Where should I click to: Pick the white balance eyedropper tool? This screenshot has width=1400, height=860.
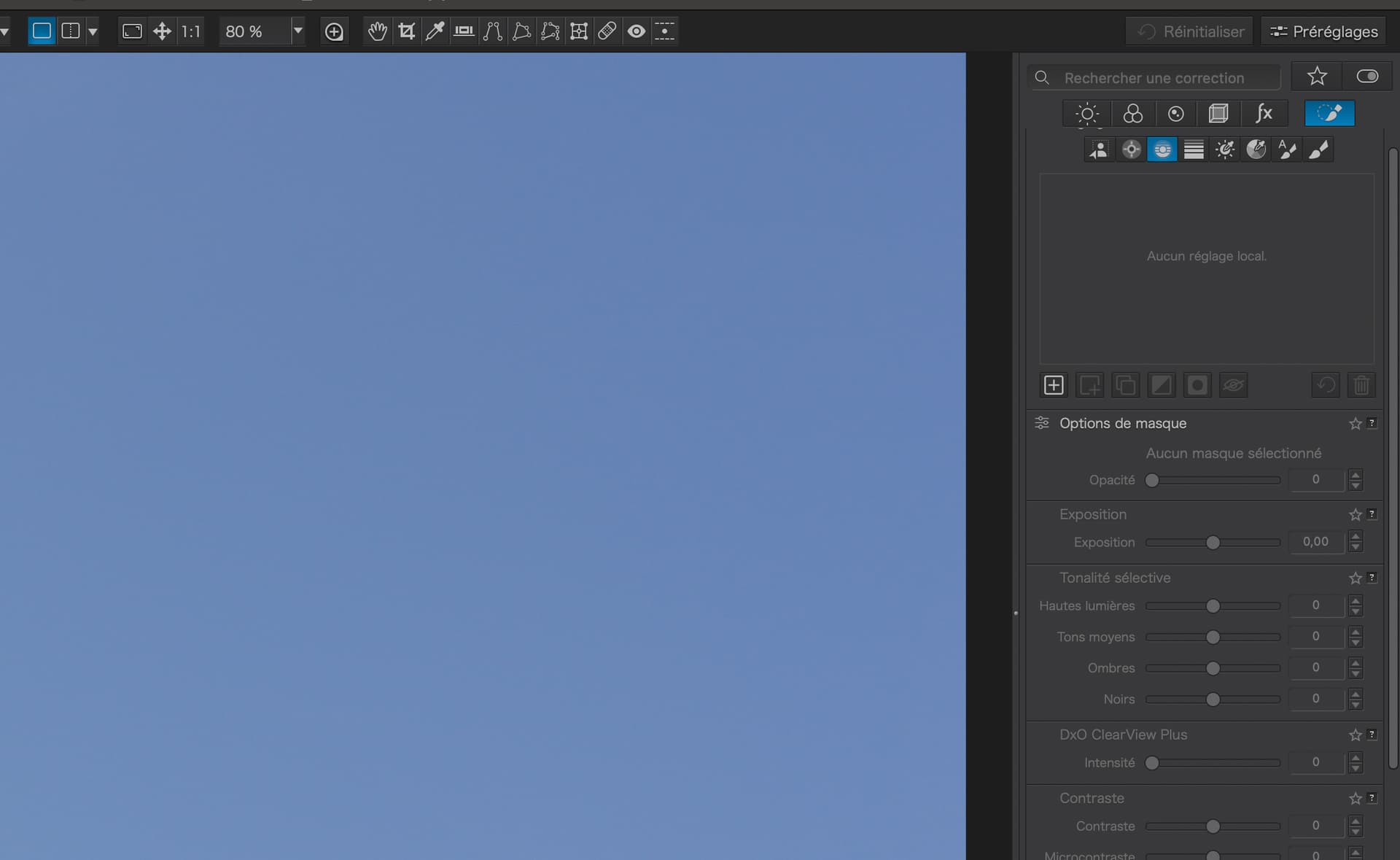435,31
